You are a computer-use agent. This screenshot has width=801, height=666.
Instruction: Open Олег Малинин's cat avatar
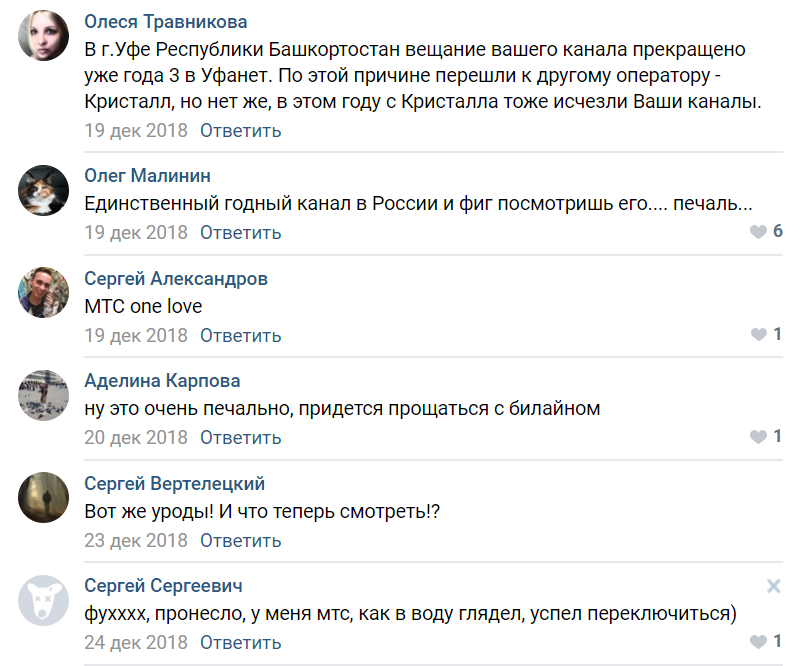(44, 190)
